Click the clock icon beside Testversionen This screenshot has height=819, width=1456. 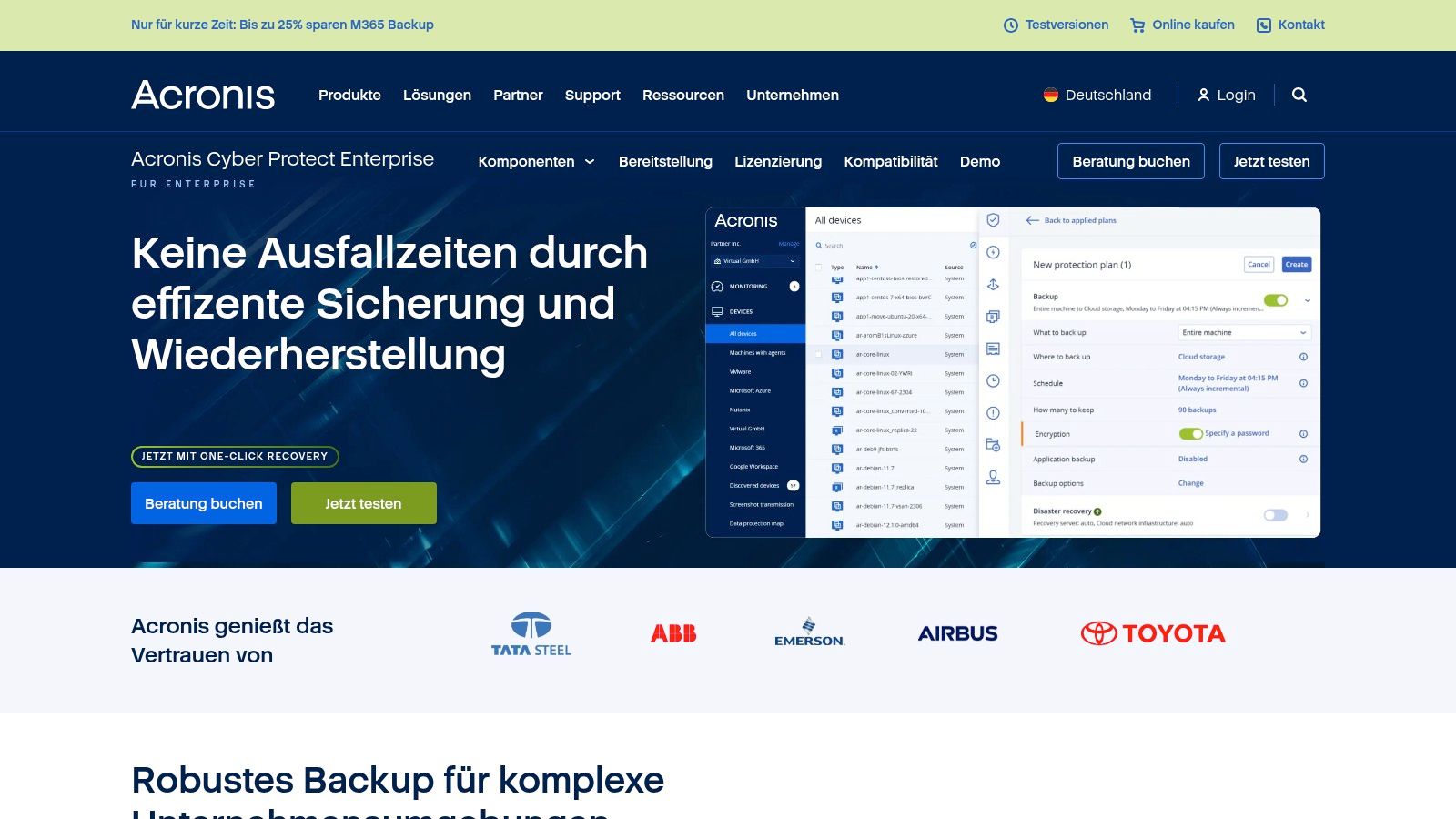(1010, 25)
